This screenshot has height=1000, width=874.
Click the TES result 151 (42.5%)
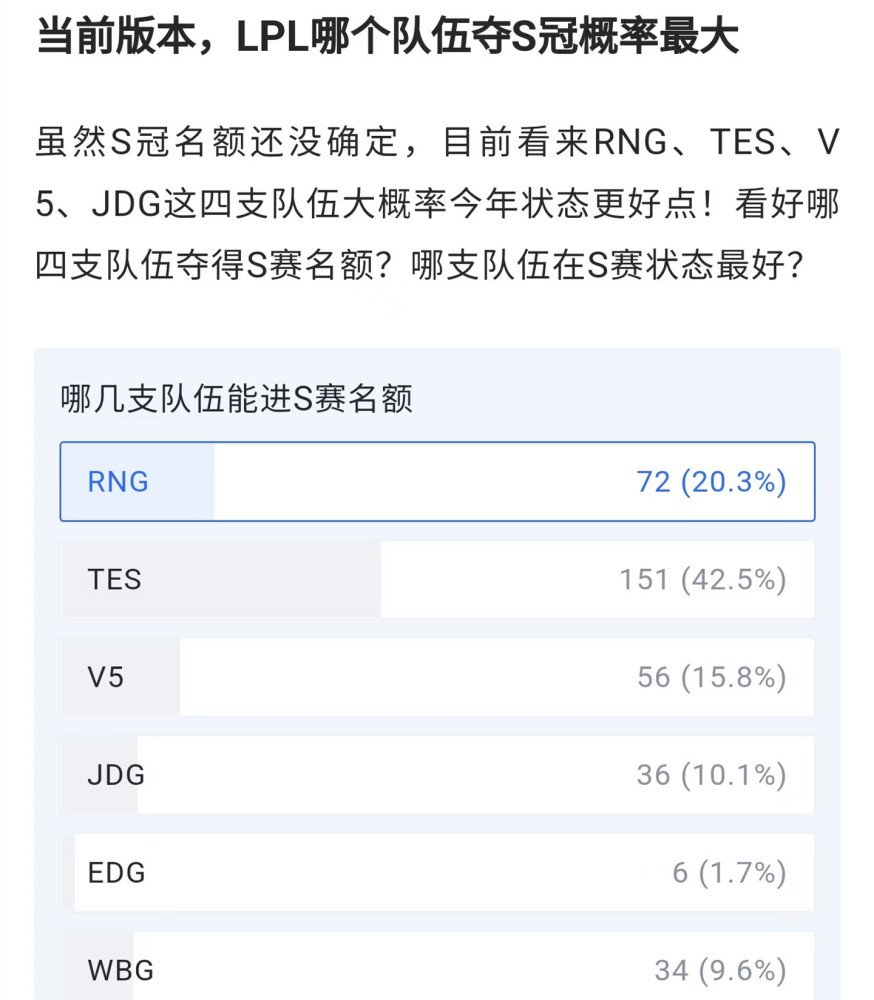(x=702, y=580)
